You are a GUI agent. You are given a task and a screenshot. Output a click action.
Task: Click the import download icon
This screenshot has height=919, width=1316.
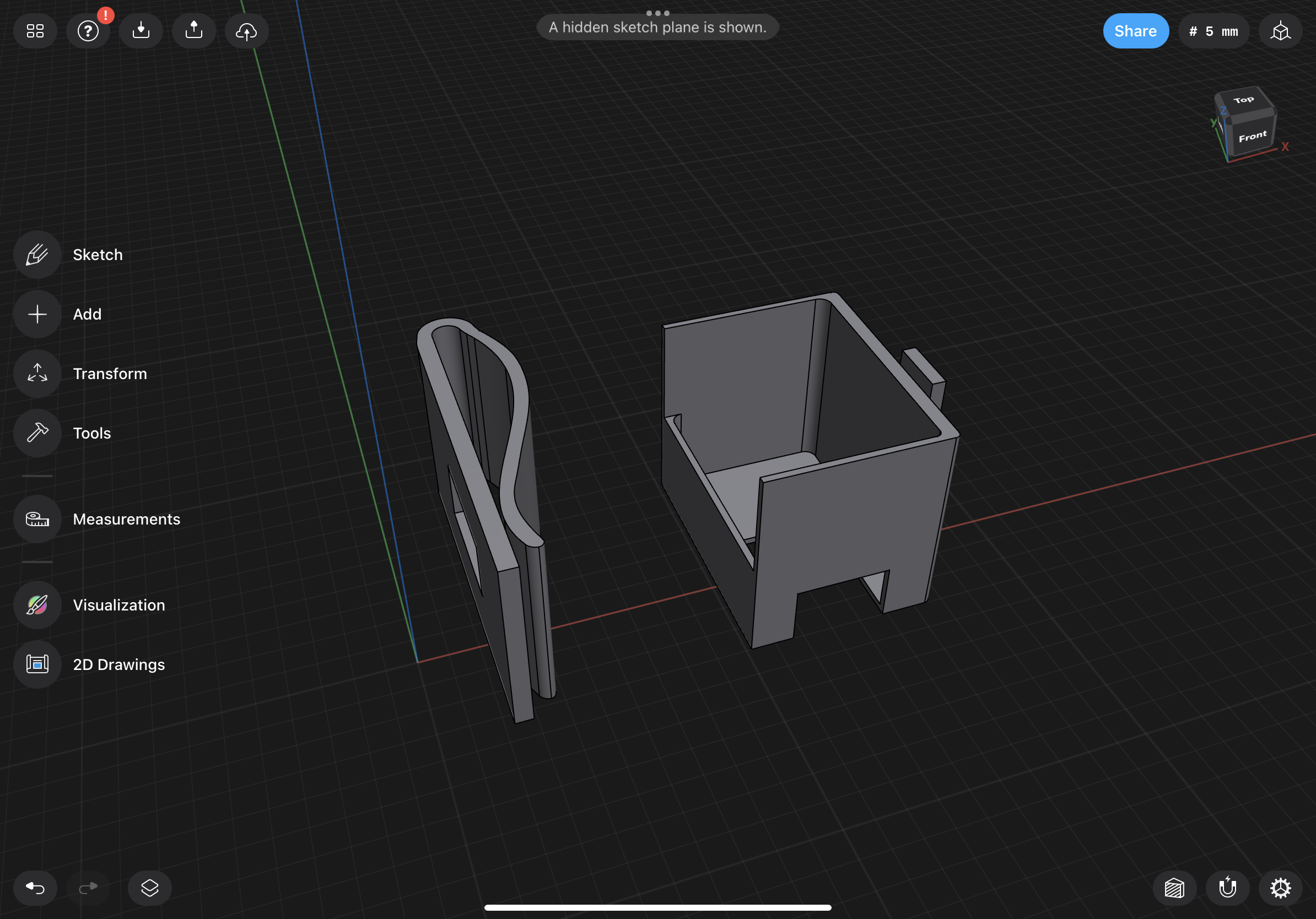pos(141,31)
